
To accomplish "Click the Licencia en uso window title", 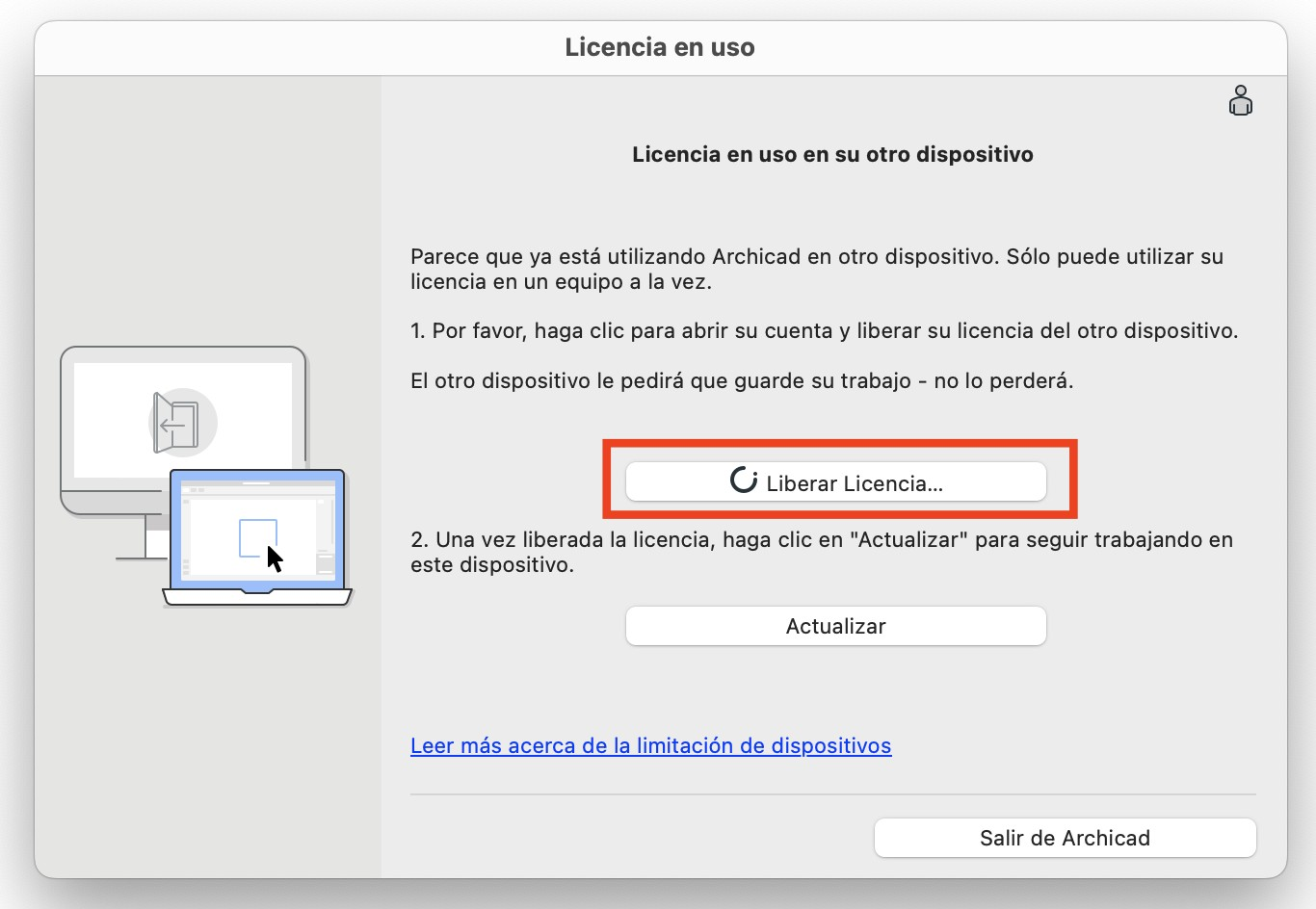I will (x=659, y=47).
